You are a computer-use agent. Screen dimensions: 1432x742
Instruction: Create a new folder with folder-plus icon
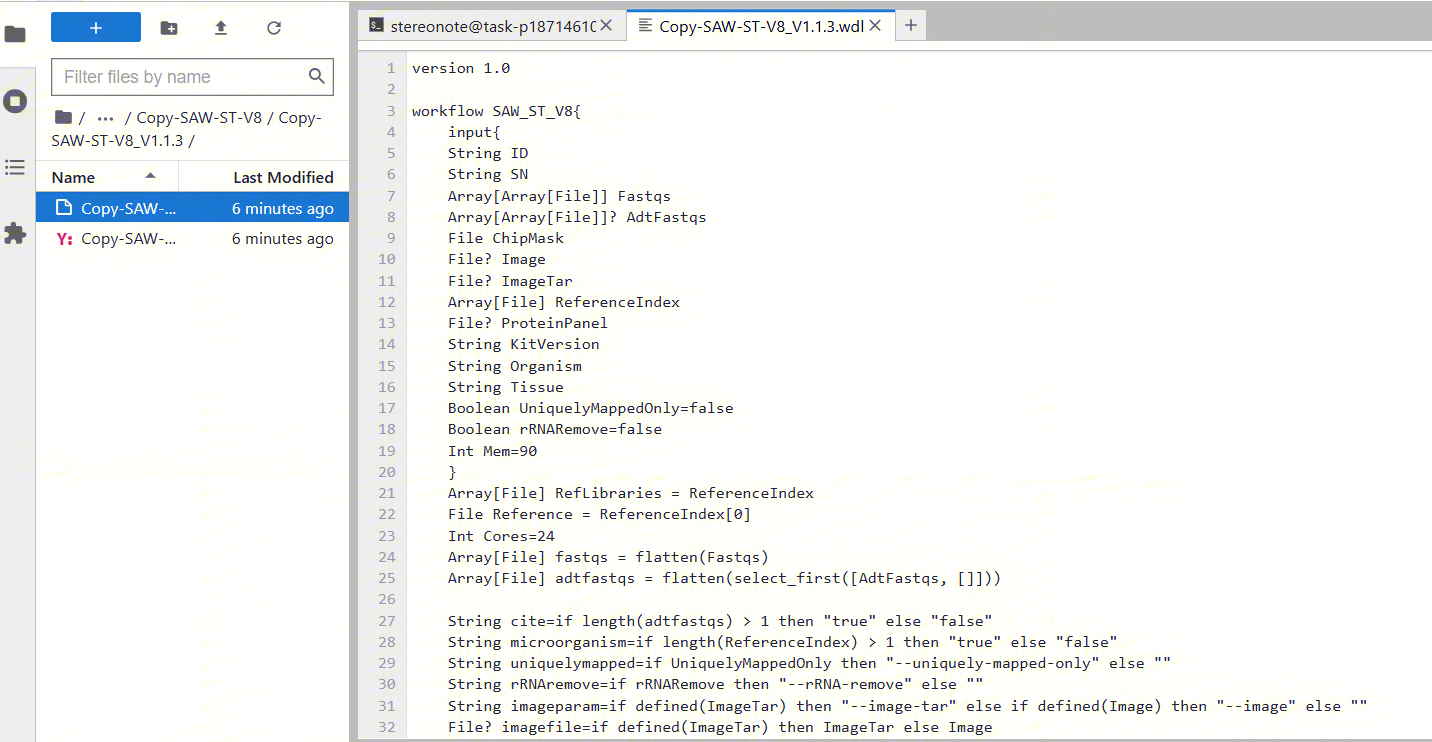[x=169, y=28]
